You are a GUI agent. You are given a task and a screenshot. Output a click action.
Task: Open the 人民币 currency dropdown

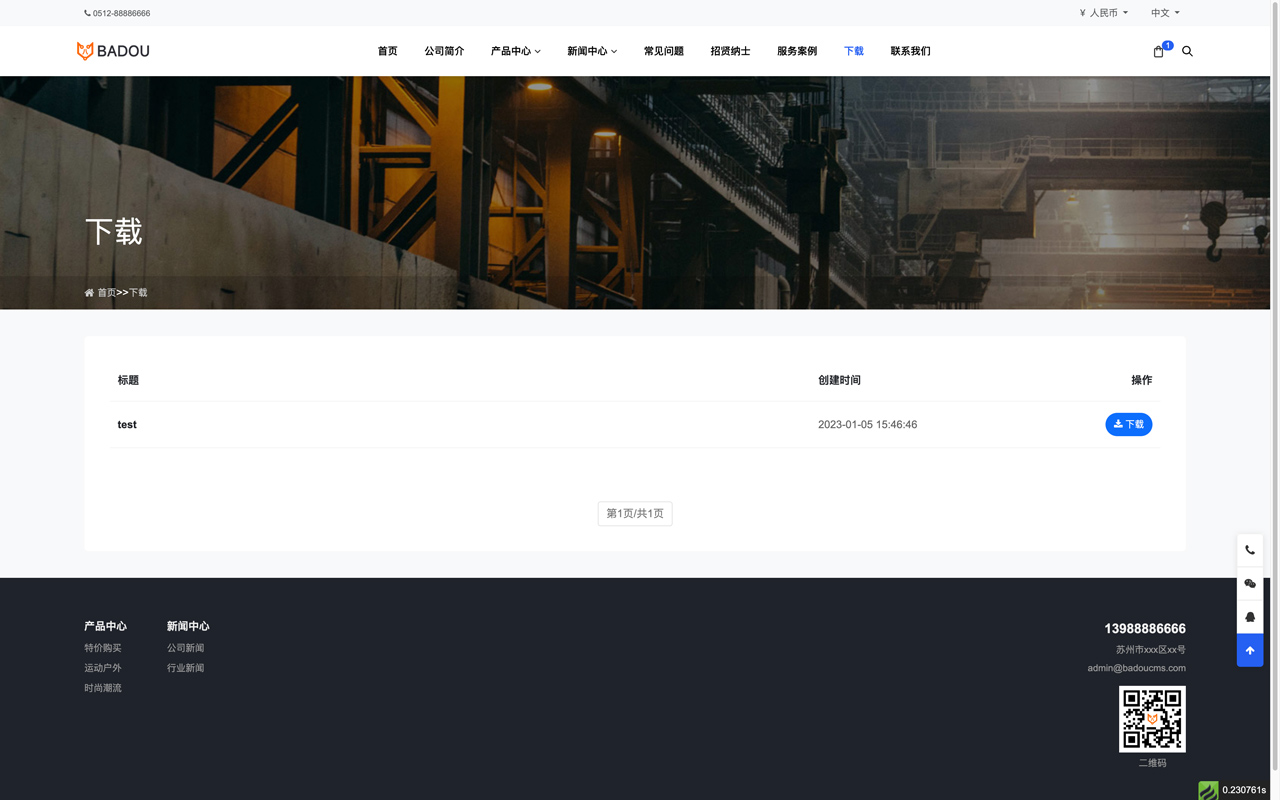coord(1103,13)
